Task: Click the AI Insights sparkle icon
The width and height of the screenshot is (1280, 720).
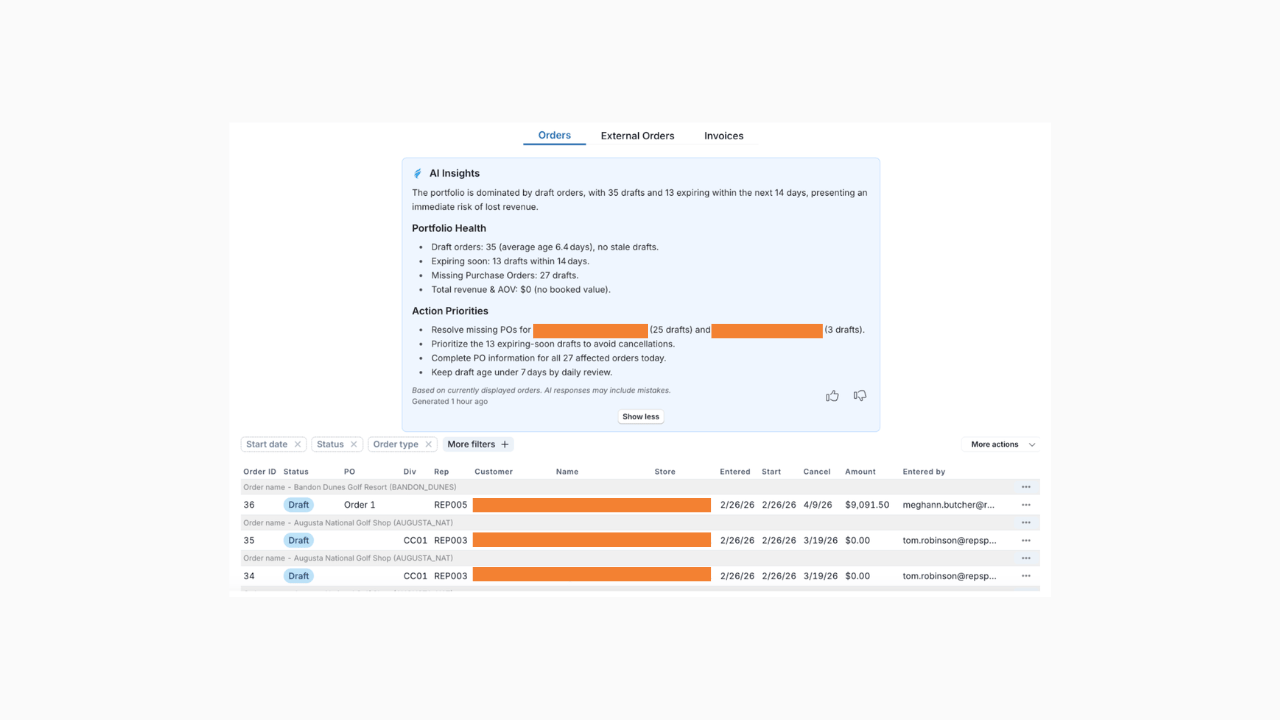Action: [x=417, y=172]
